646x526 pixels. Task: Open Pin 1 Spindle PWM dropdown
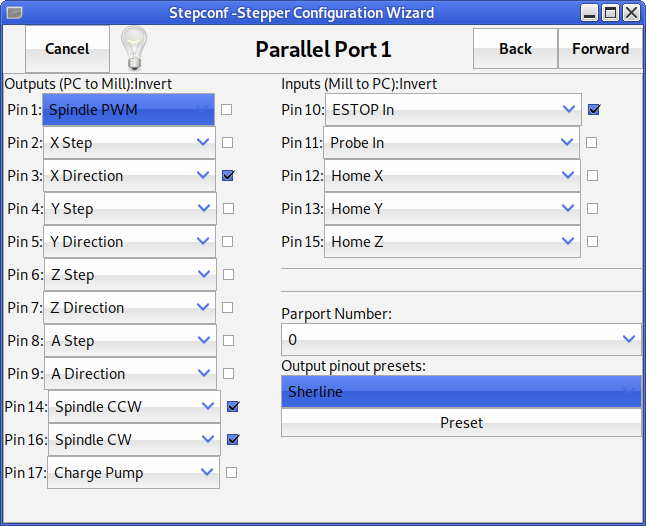(x=128, y=109)
